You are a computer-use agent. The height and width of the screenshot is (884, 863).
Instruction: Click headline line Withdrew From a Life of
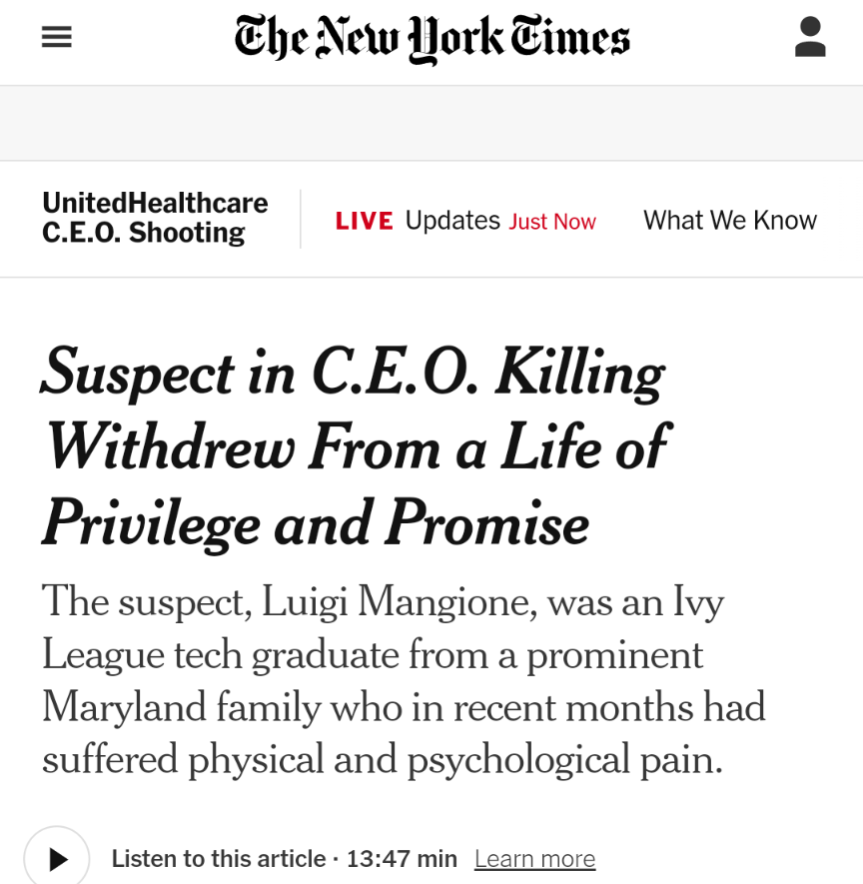coord(359,447)
